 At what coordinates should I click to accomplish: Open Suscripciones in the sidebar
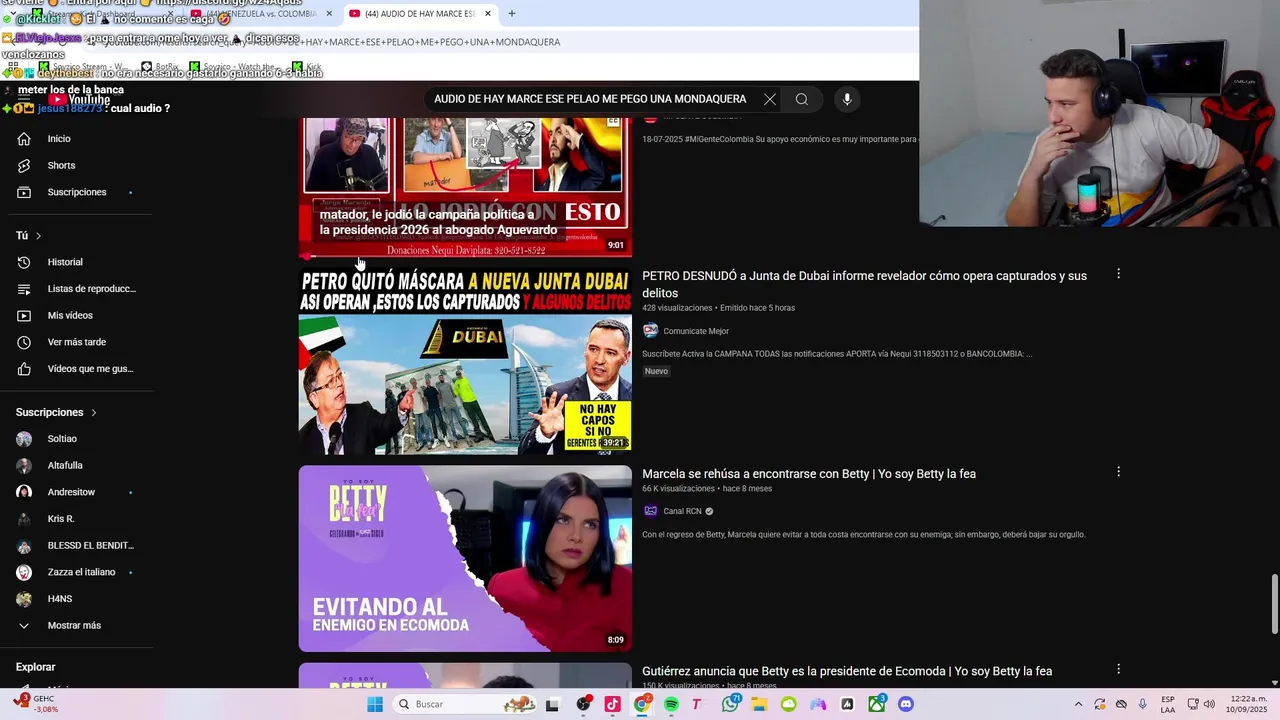click(76, 192)
